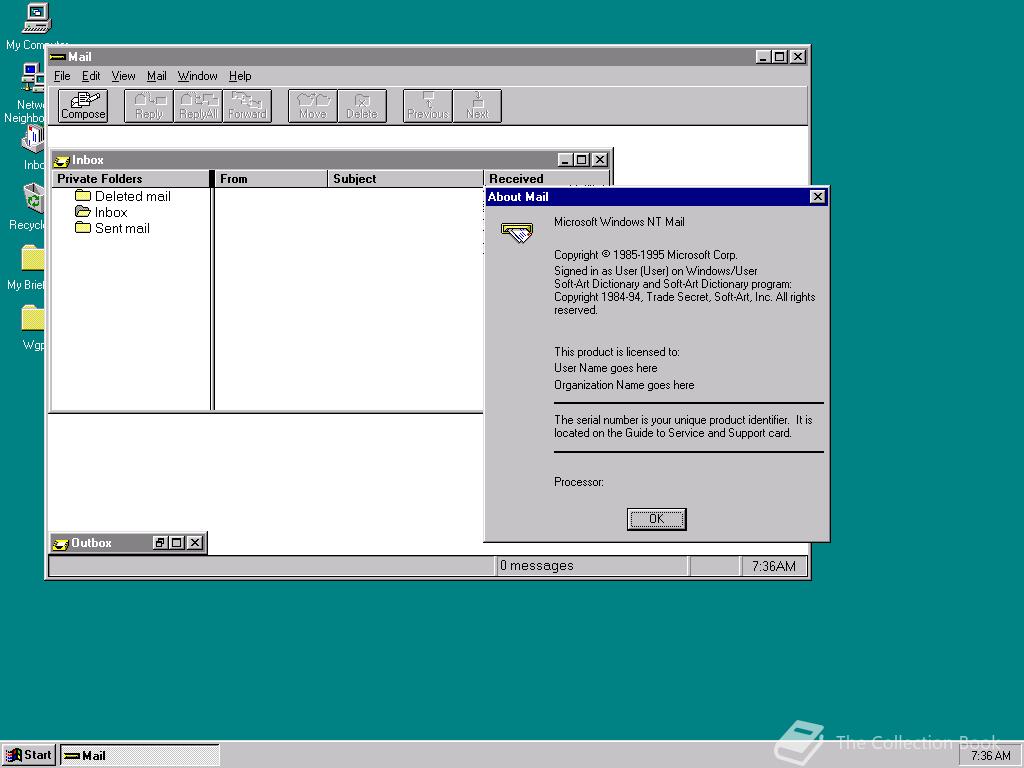Select the Sent mail folder

coord(112,228)
